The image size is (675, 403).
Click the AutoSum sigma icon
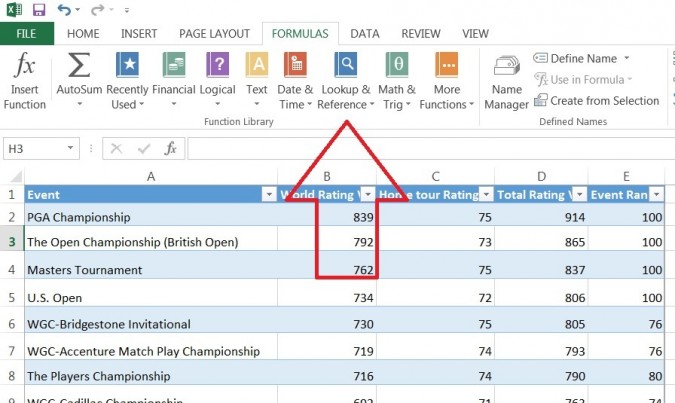(79, 65)
